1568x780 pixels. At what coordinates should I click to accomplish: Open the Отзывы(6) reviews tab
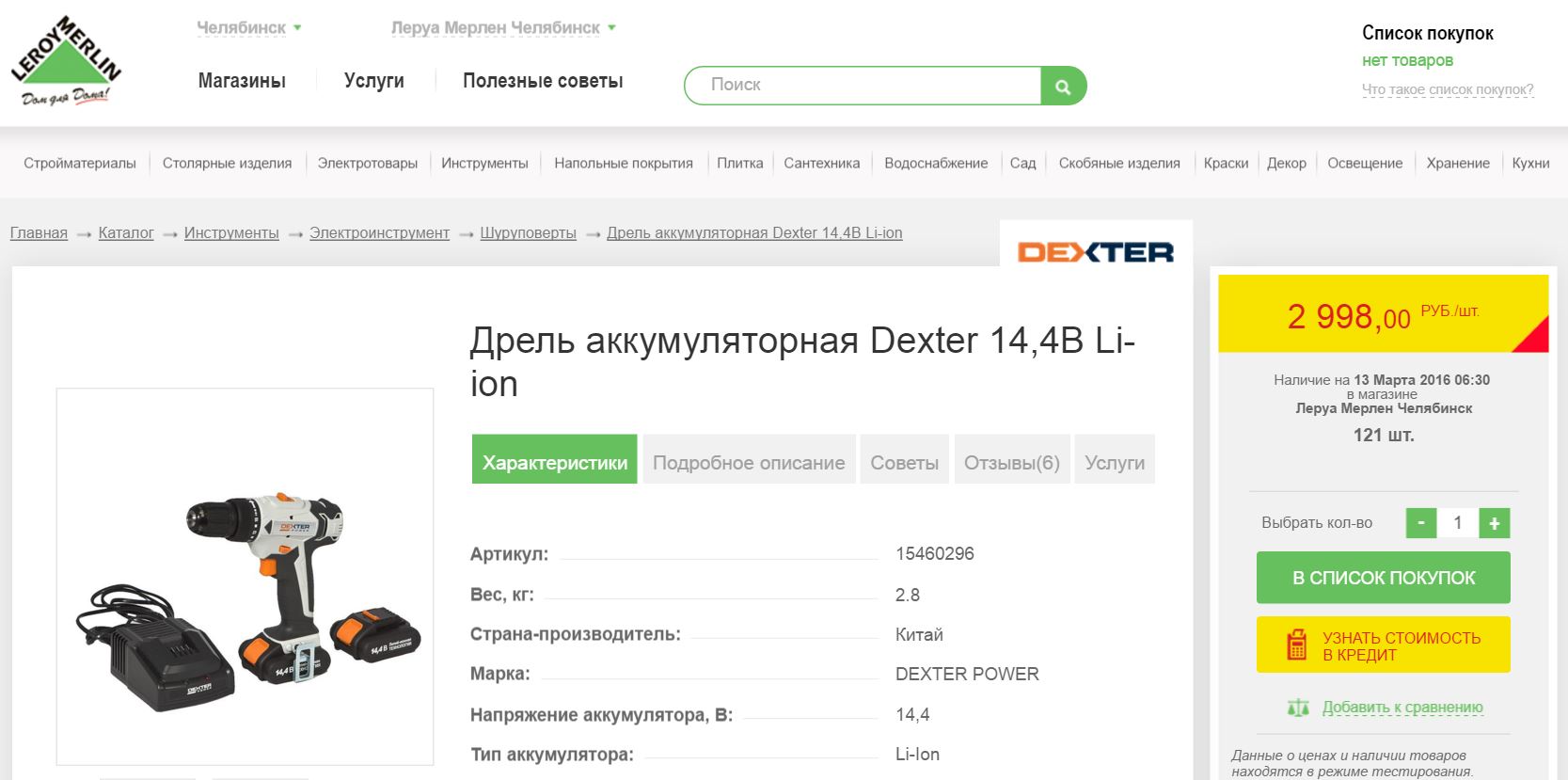1012,459
